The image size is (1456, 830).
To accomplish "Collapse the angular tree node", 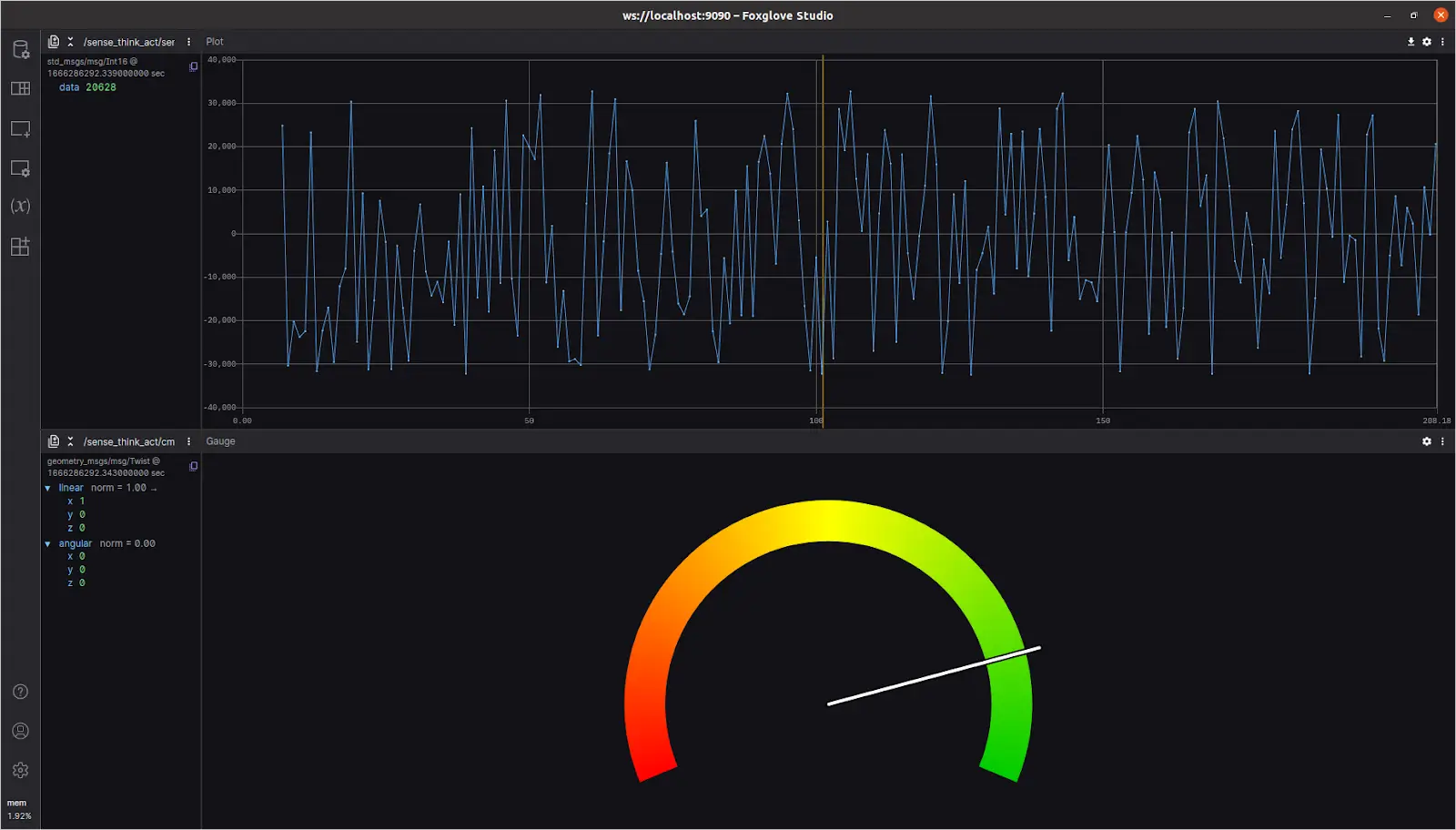I will [x=48, y=544].
